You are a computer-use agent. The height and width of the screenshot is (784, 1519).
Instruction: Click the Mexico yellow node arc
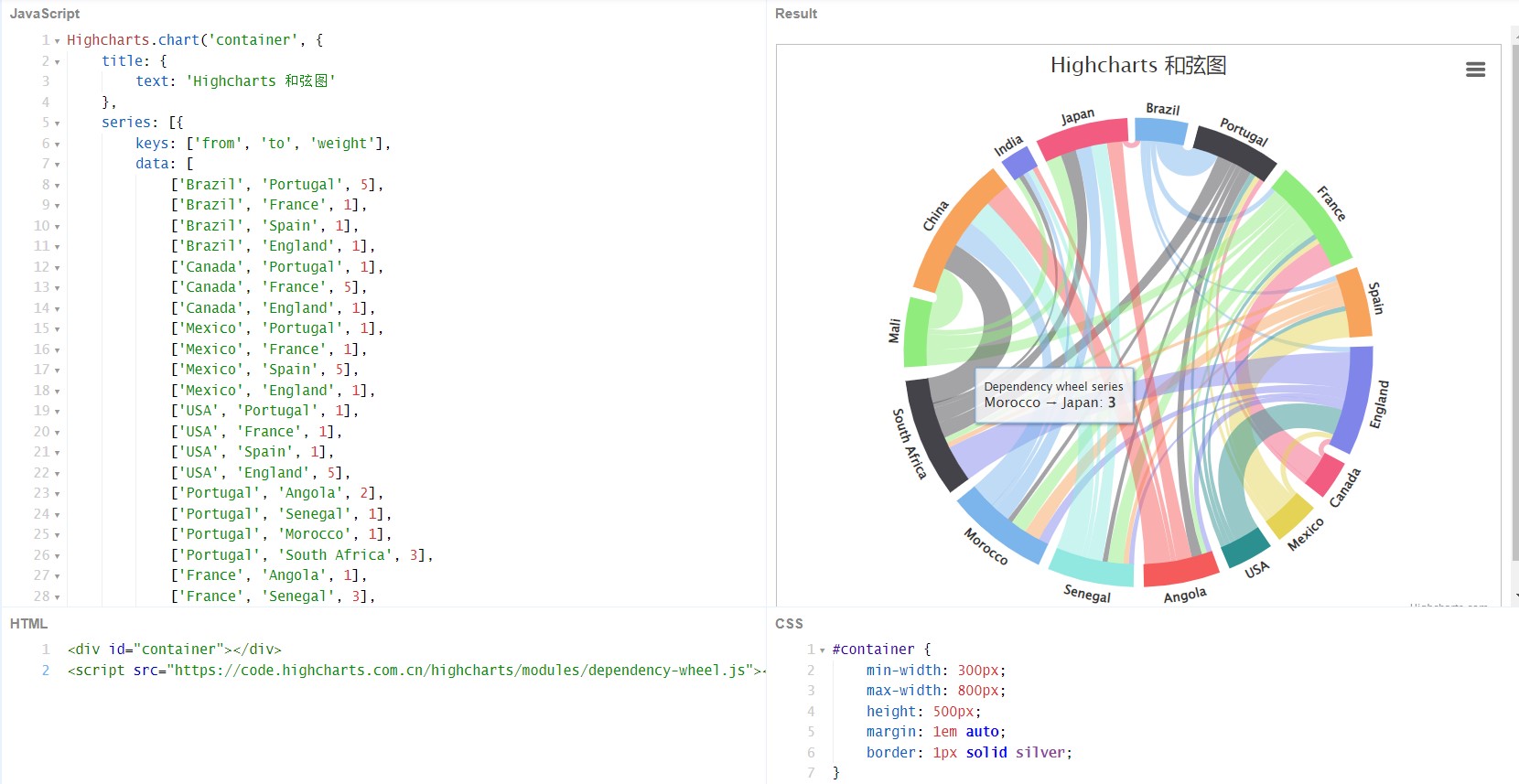pyautogui.click(x=1290, y=517)
